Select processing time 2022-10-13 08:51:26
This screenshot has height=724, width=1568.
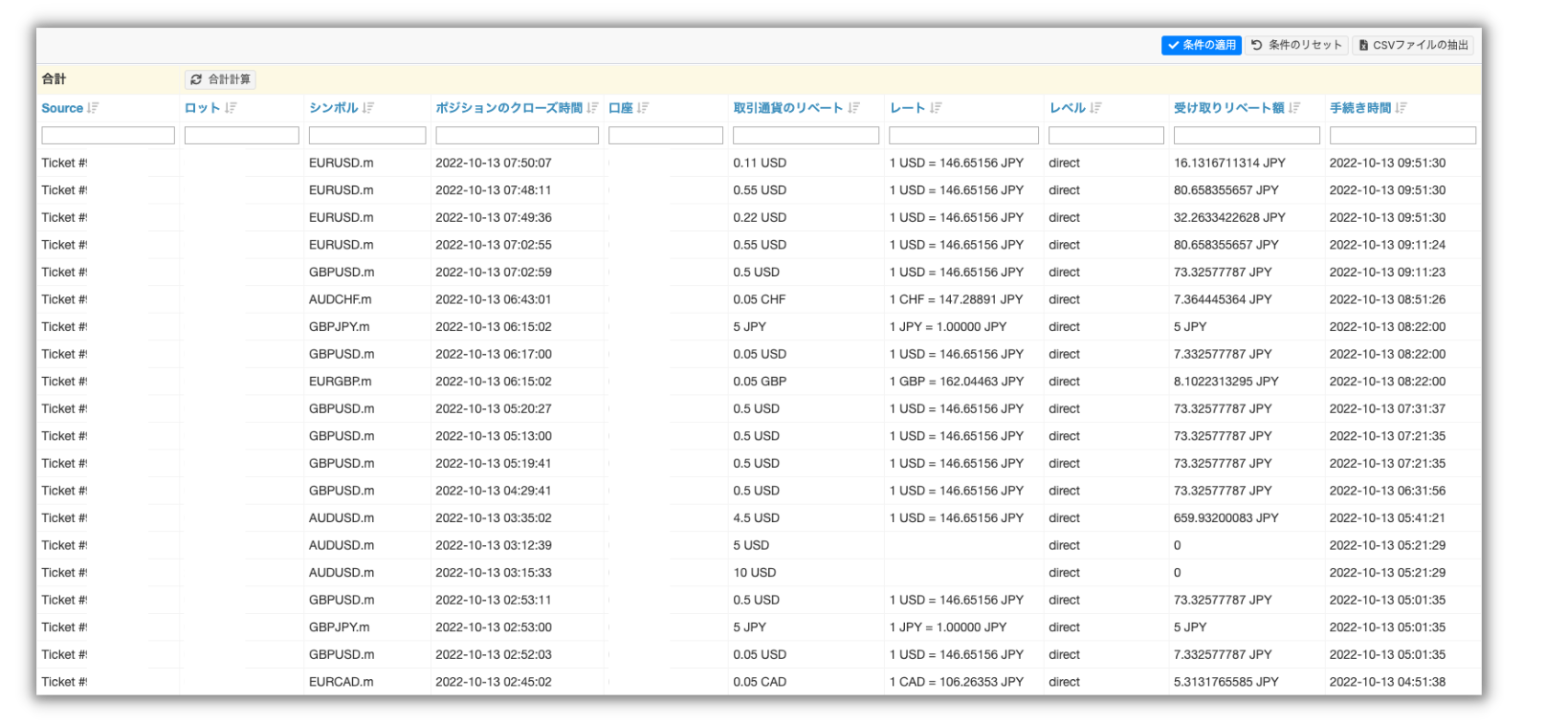(1388, 300)
